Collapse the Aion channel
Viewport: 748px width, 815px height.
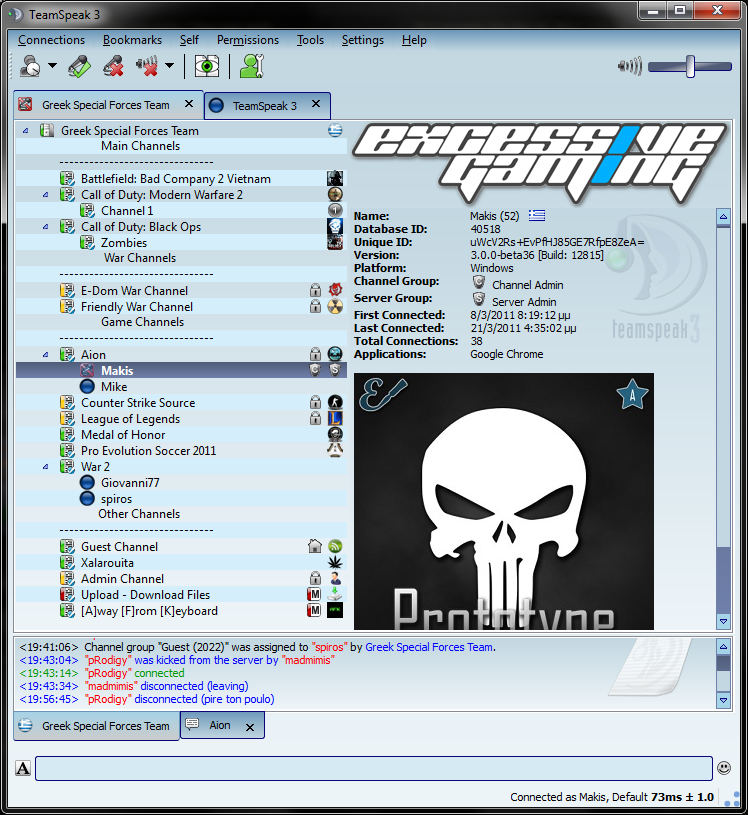(x=46, y=355)
